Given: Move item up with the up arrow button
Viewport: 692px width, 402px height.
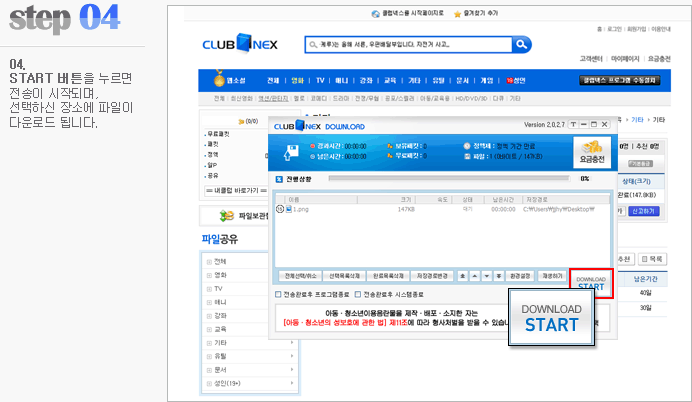Looking at the screenshot, I should [474, 276].
